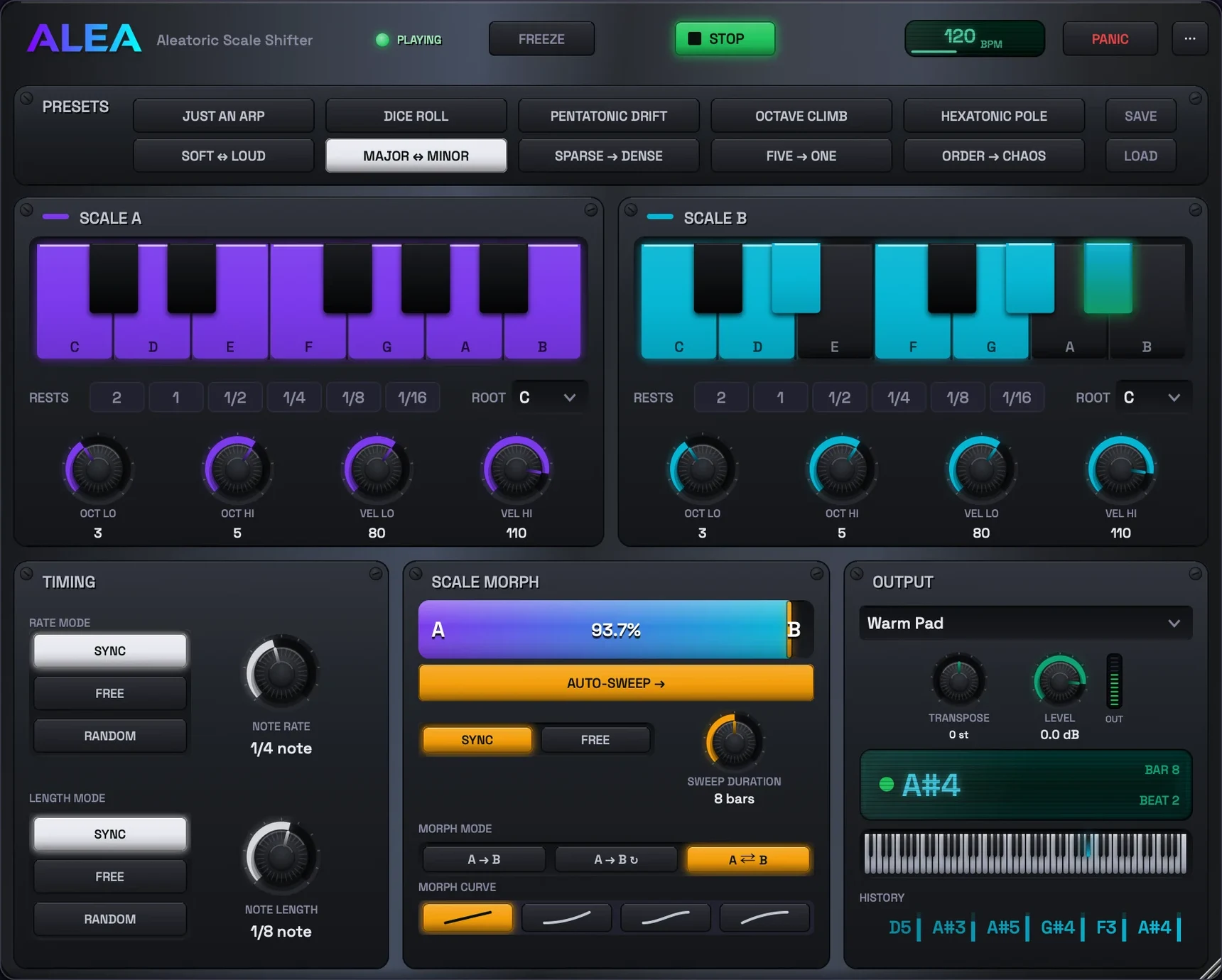Hit the PANIC button
The image size is (1222, 980).
pos(1110,38)
